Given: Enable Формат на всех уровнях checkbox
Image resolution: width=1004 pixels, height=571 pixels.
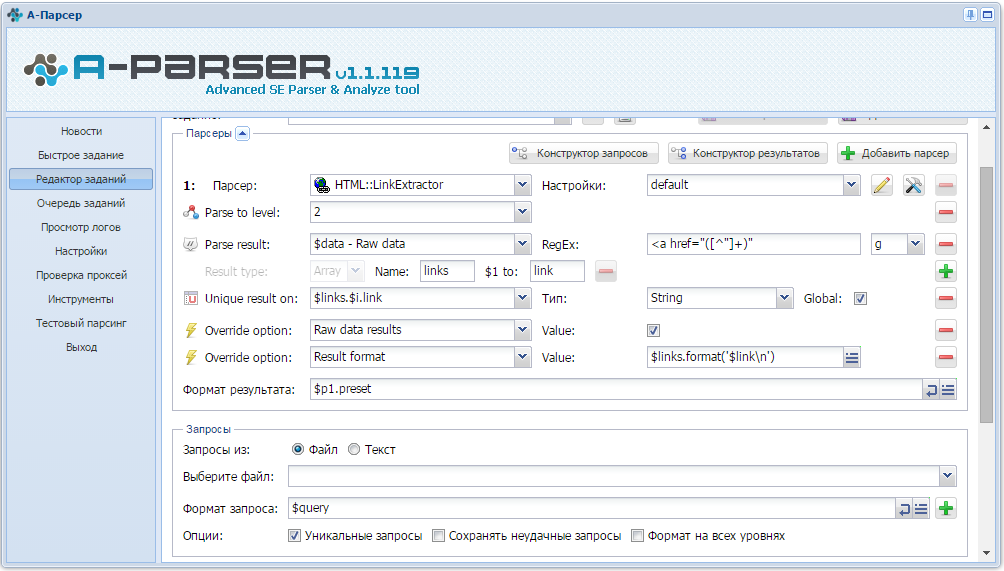Looking at the screenshot, I should pyautogui.click(x=637, y=536).
